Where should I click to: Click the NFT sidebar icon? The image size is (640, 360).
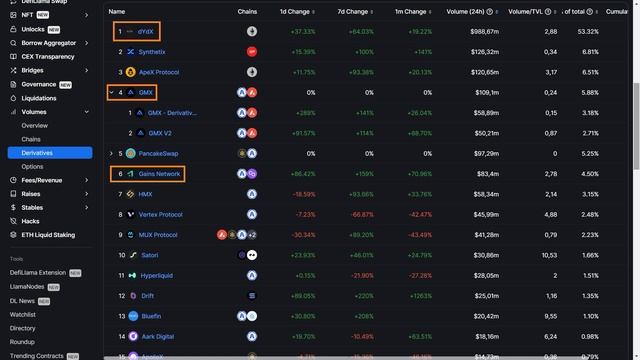tap(13, 15)
